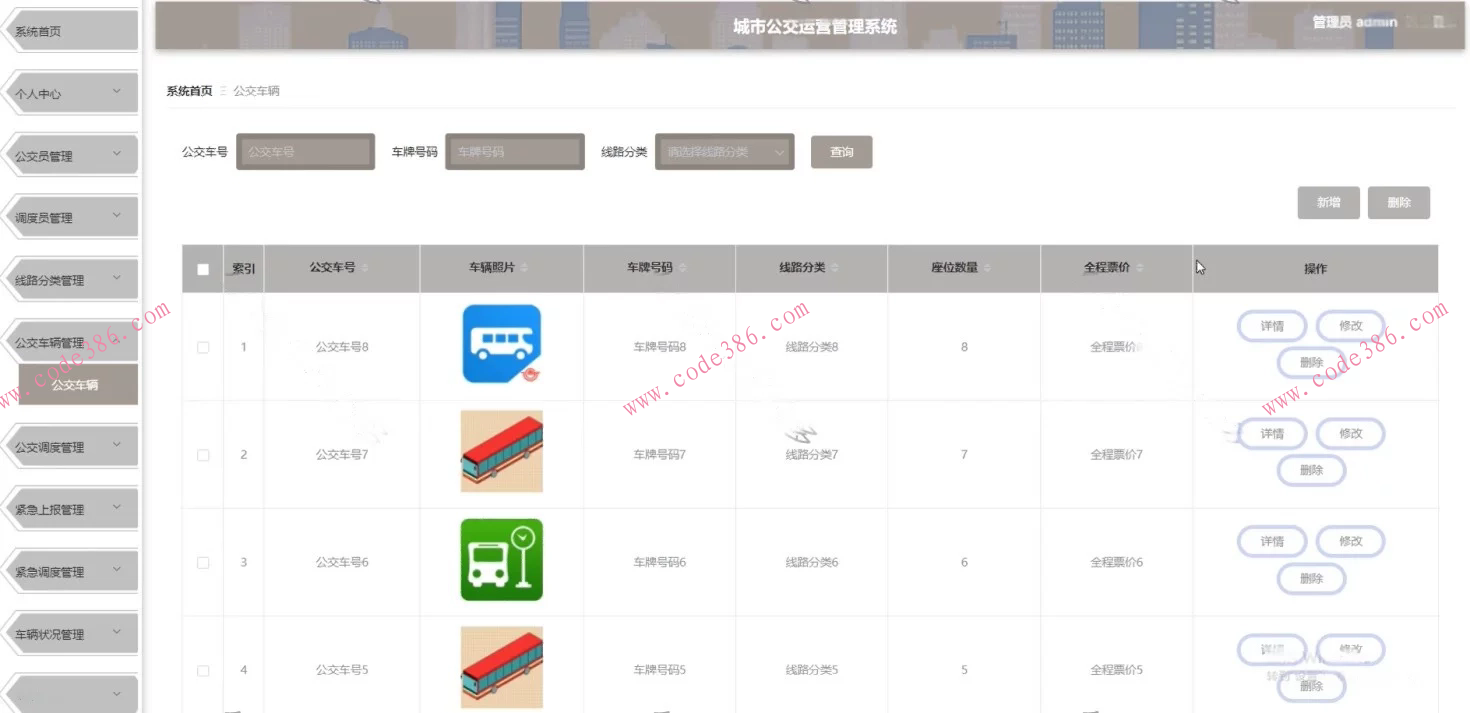
Task: Click the sort icon beside 座位数量 column header
Action: pyautogui.click(x=989, y=268)
